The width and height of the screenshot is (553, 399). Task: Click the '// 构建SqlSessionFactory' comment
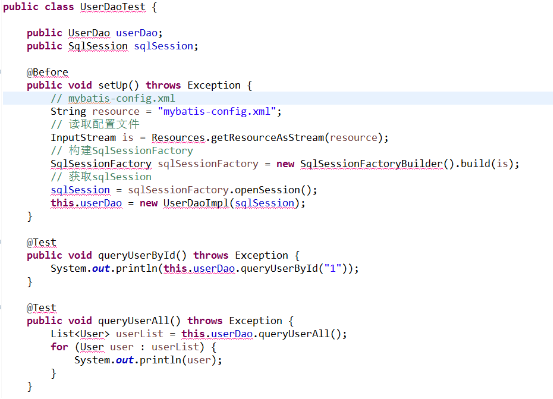point(122,151)
